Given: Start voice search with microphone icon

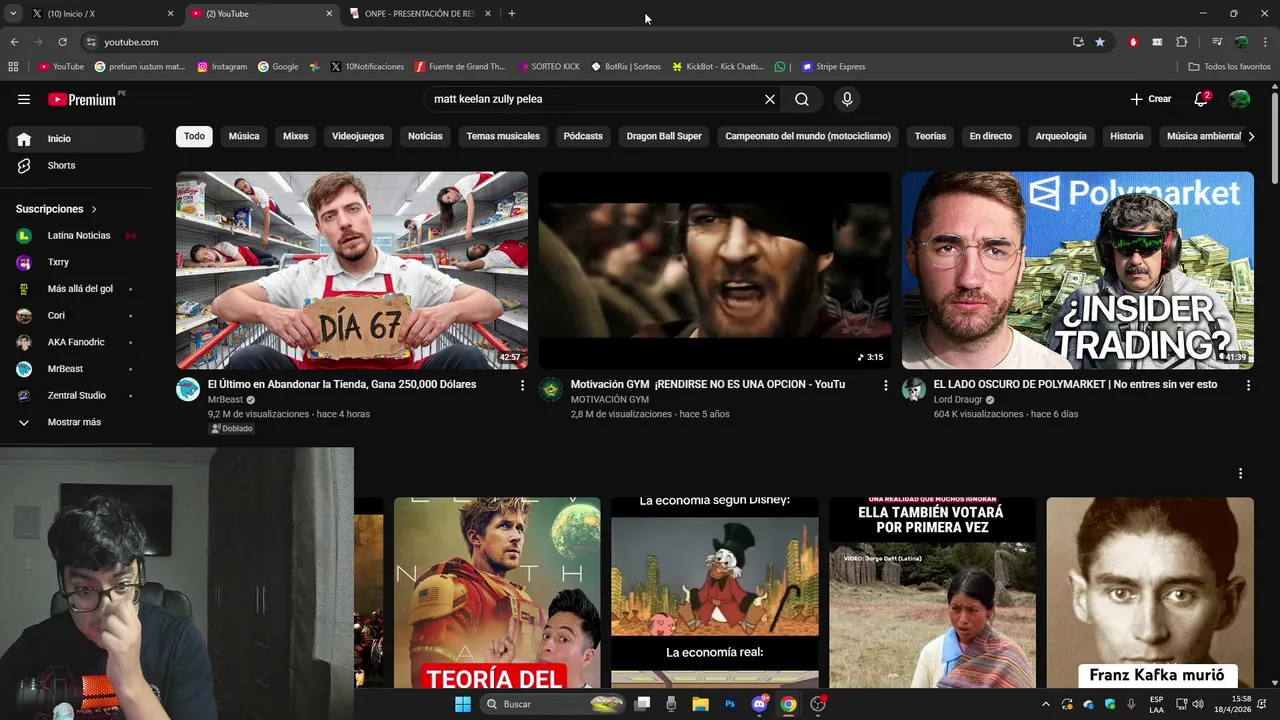Looking at the screenshot, I should tap(847, 99).
